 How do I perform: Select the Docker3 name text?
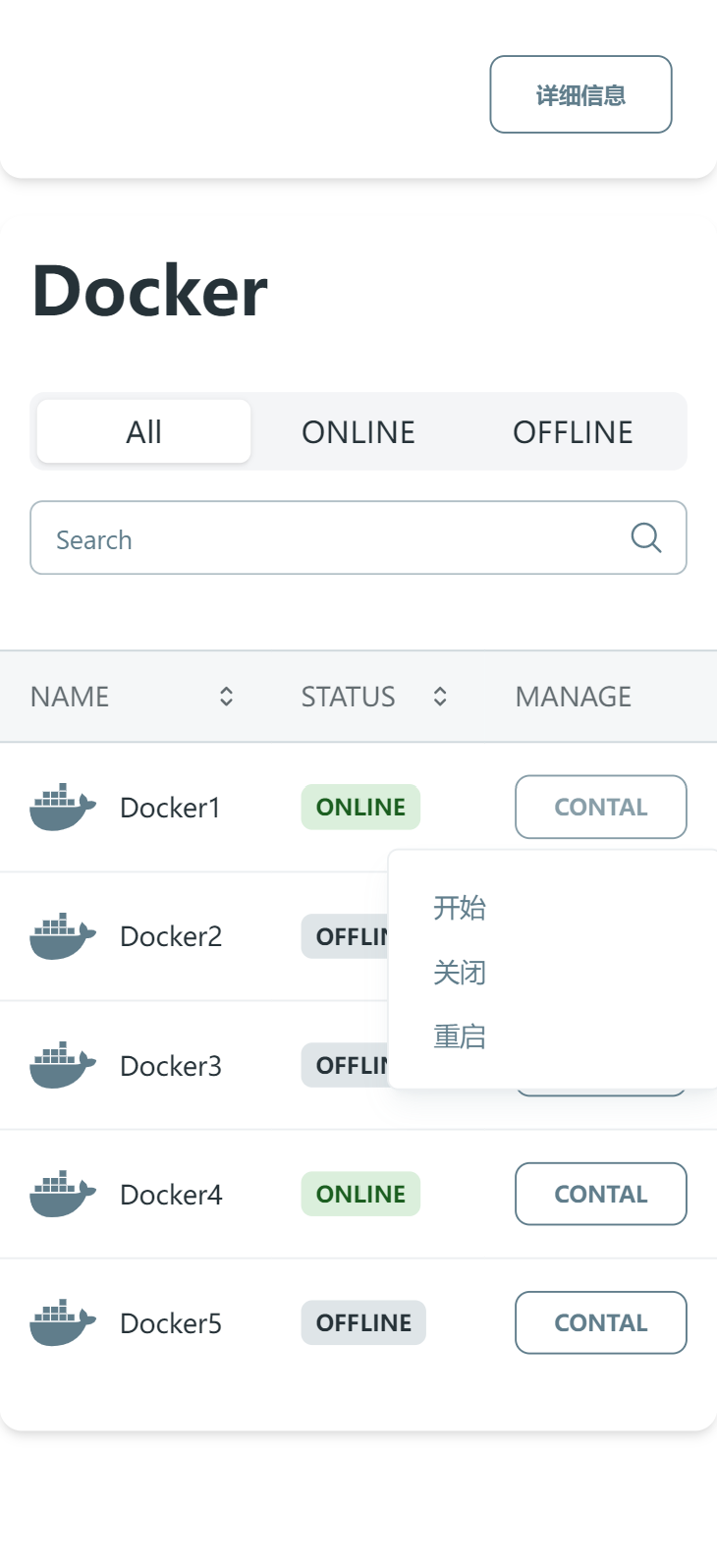(x=171, y=1066)
